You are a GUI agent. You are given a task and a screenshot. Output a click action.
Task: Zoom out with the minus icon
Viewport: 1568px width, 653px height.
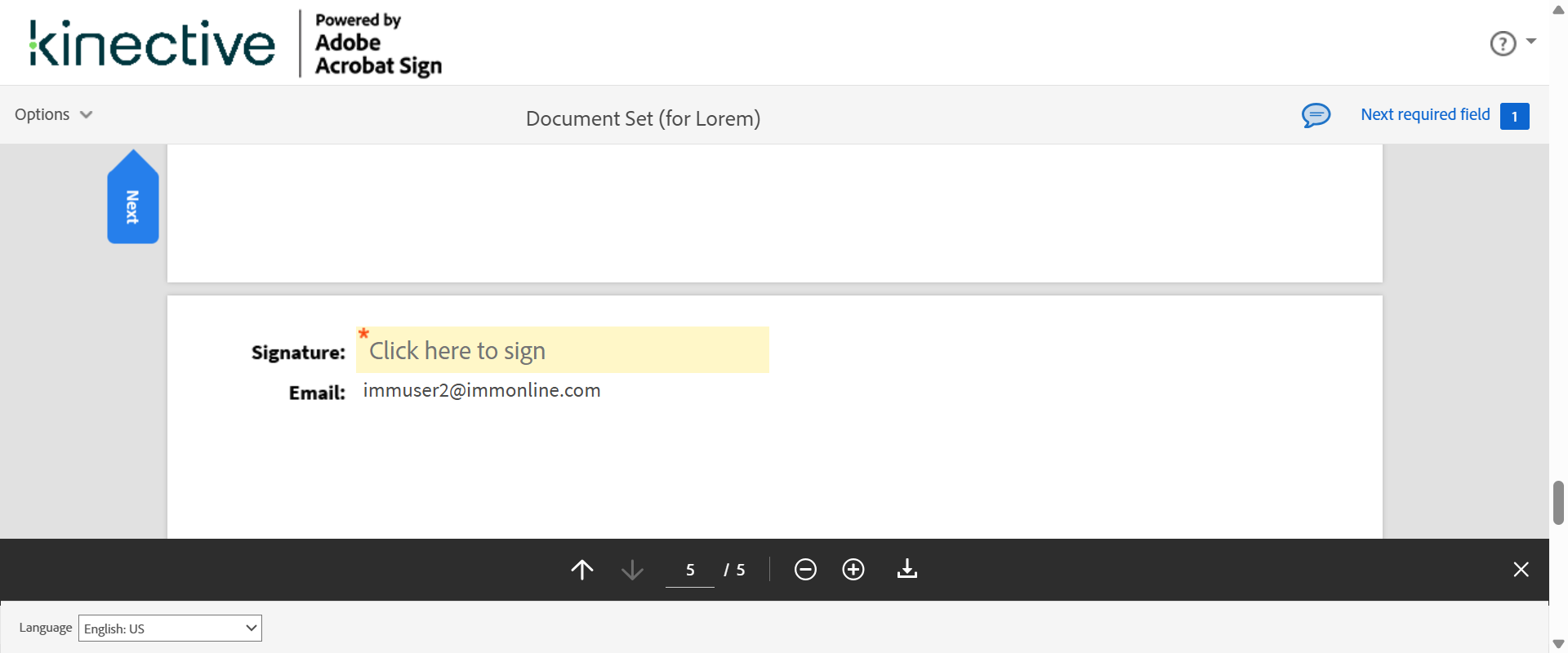point(805,569)
